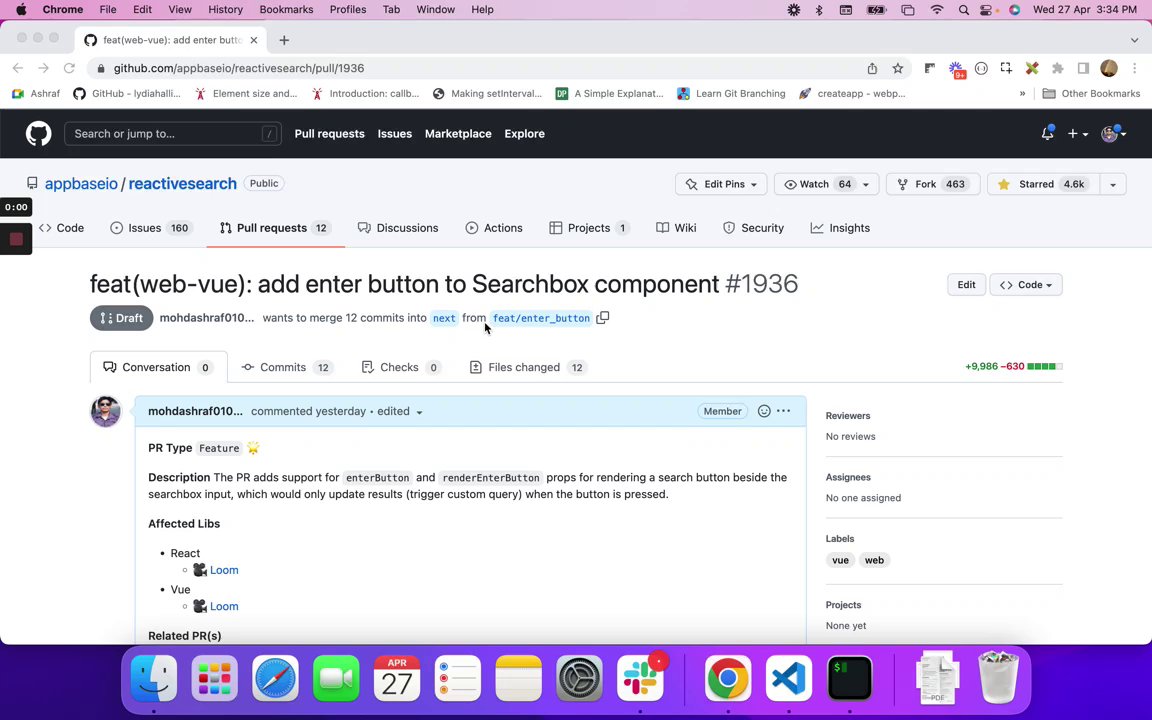Toggle the Starred button for the repo
The width and height of the screenshot is (1152, 720).
pos(1043,184)
